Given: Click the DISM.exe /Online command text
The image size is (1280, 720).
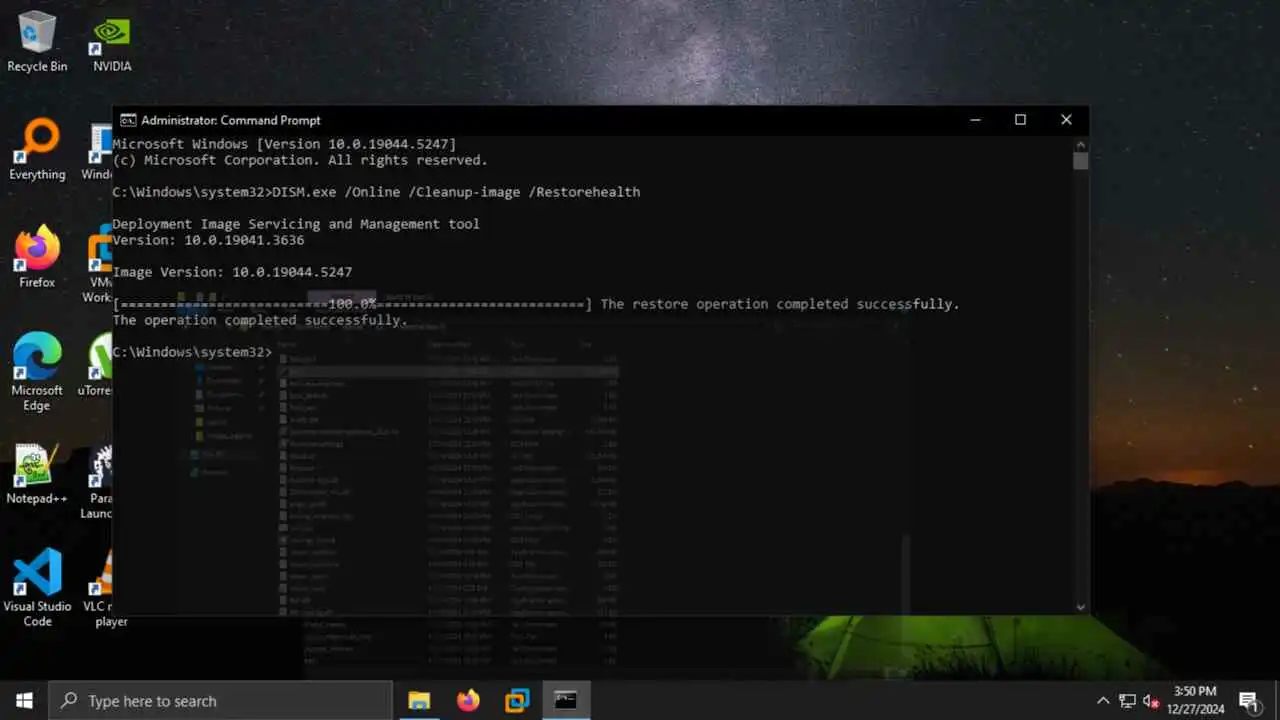Looking at the screenshot, I should pyautogui.click(x=456, y=192).
